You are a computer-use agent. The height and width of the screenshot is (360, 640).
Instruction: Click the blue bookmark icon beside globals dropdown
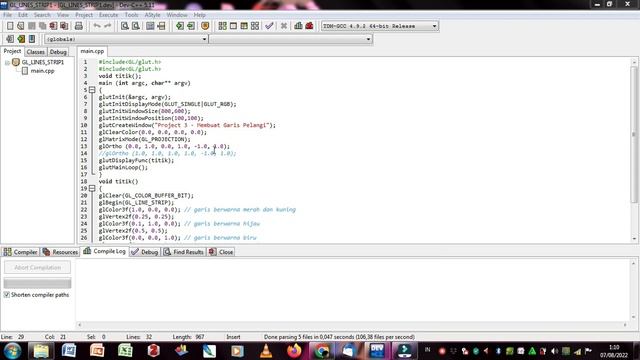tap(32, 39)
